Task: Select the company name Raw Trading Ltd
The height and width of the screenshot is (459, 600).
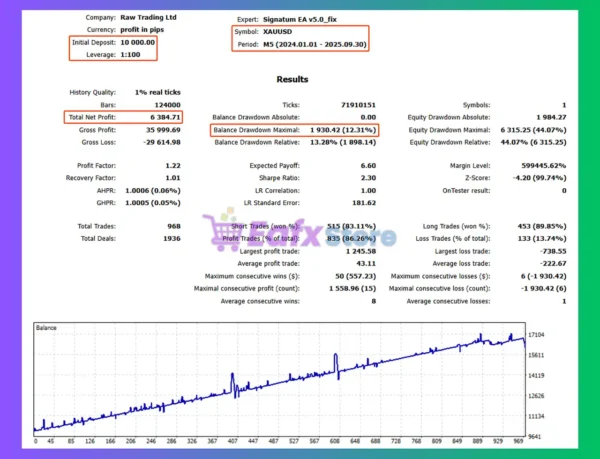Action: (148, 17)
